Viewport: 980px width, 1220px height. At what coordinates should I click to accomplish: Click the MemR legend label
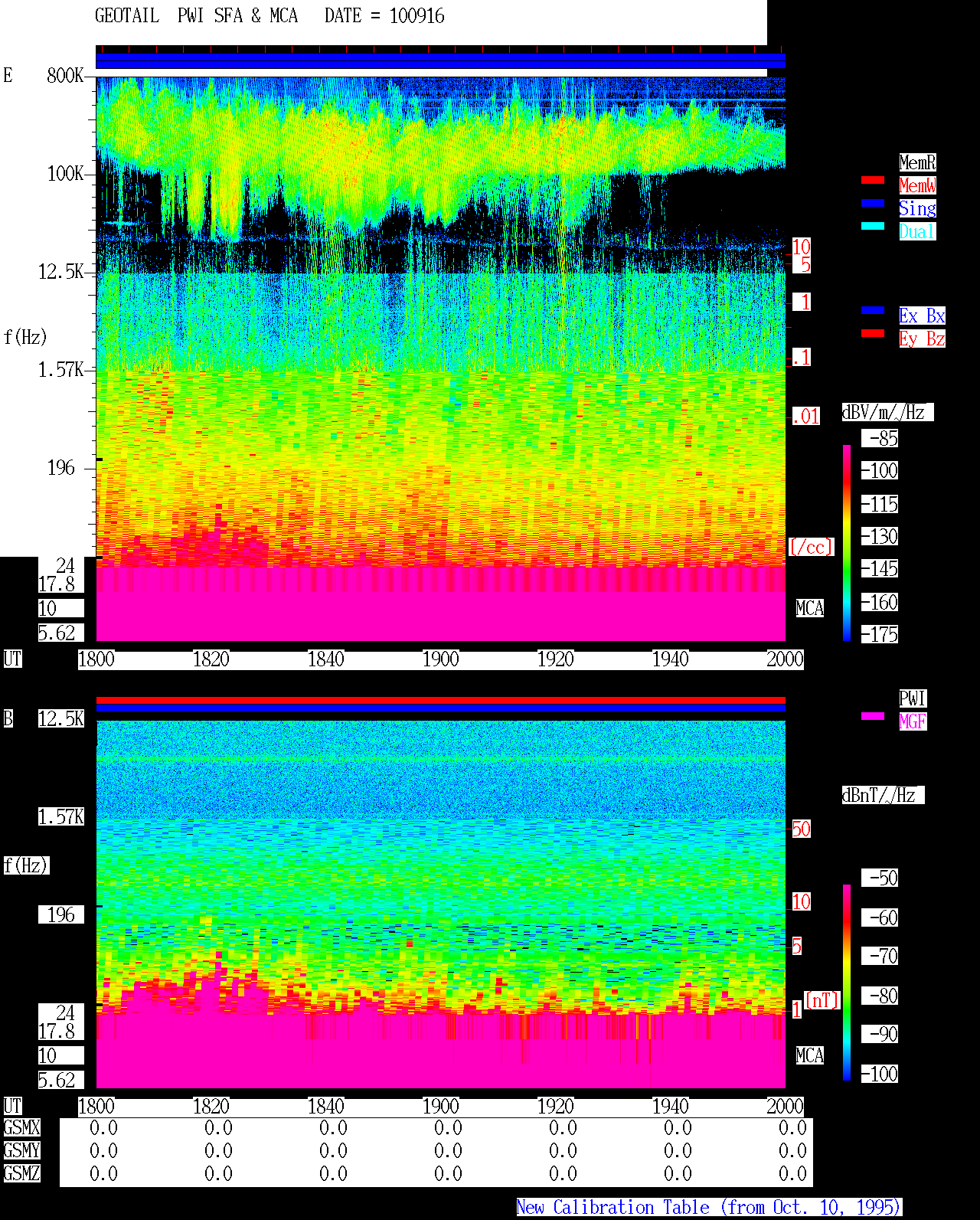917,162
